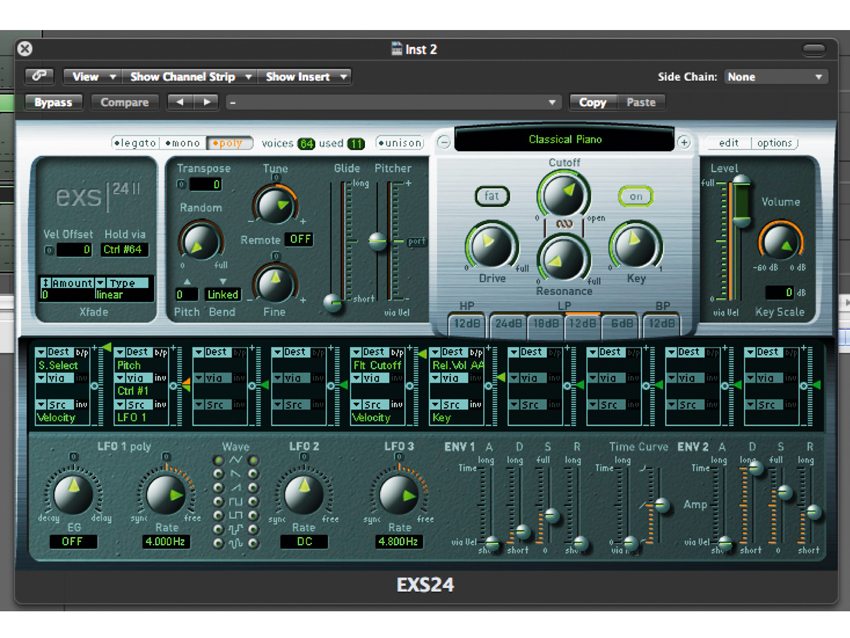Click the up arrow above Pitch Bend
Image resolution: width=850 pixels, height=638 pixels.
pyautogui.click(x=186, y=281)
